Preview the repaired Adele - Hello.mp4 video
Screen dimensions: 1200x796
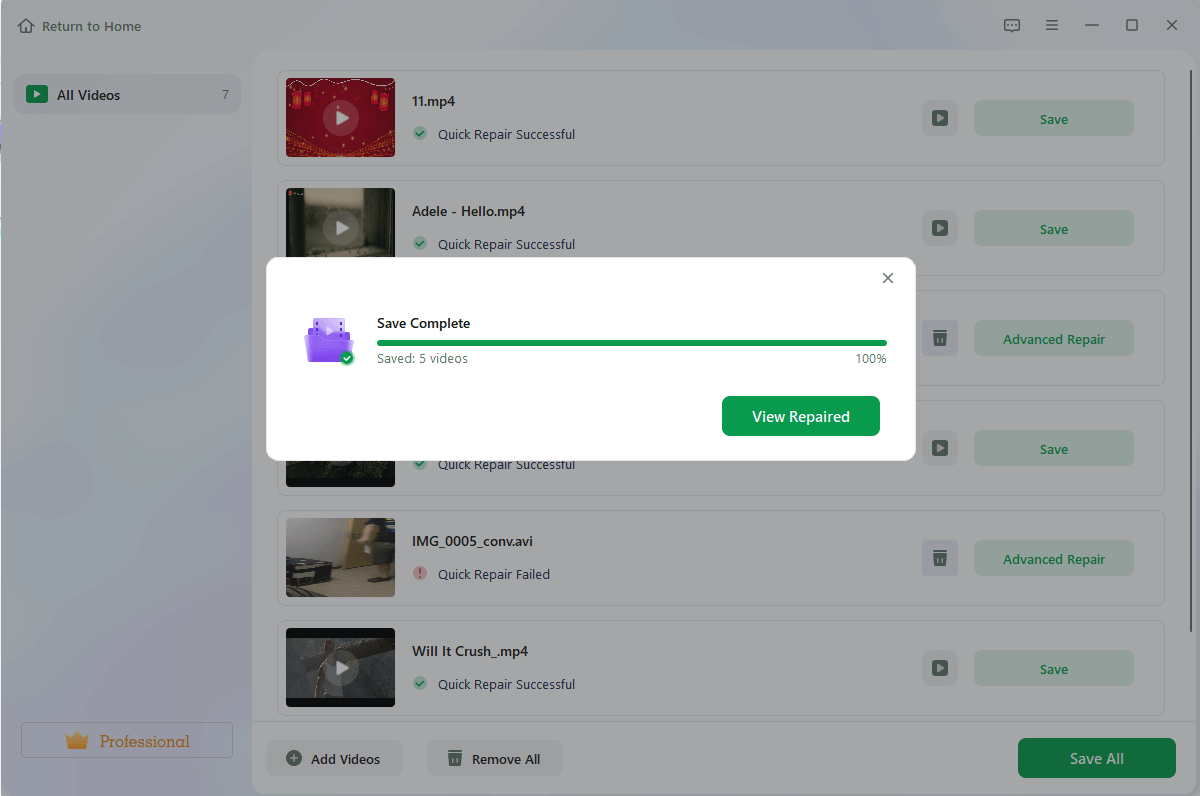click(939, 228)
